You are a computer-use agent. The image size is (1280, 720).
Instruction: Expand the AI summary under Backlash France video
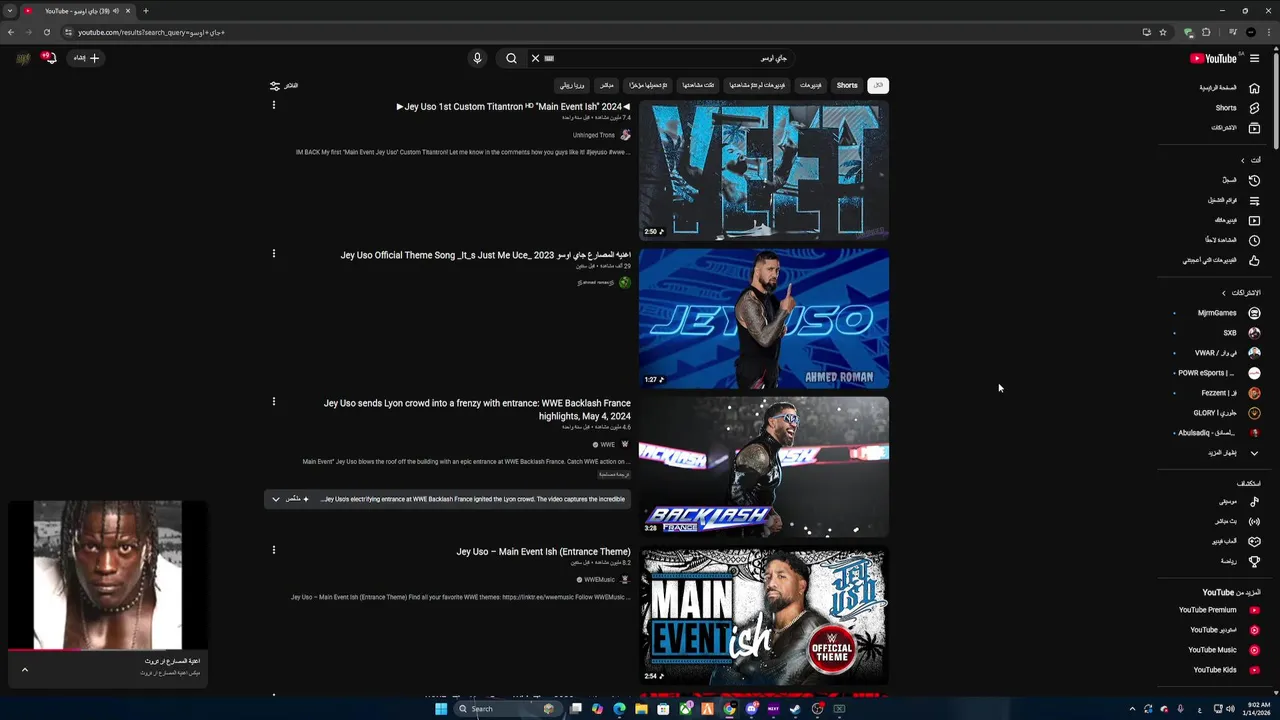tap(276, 499)
